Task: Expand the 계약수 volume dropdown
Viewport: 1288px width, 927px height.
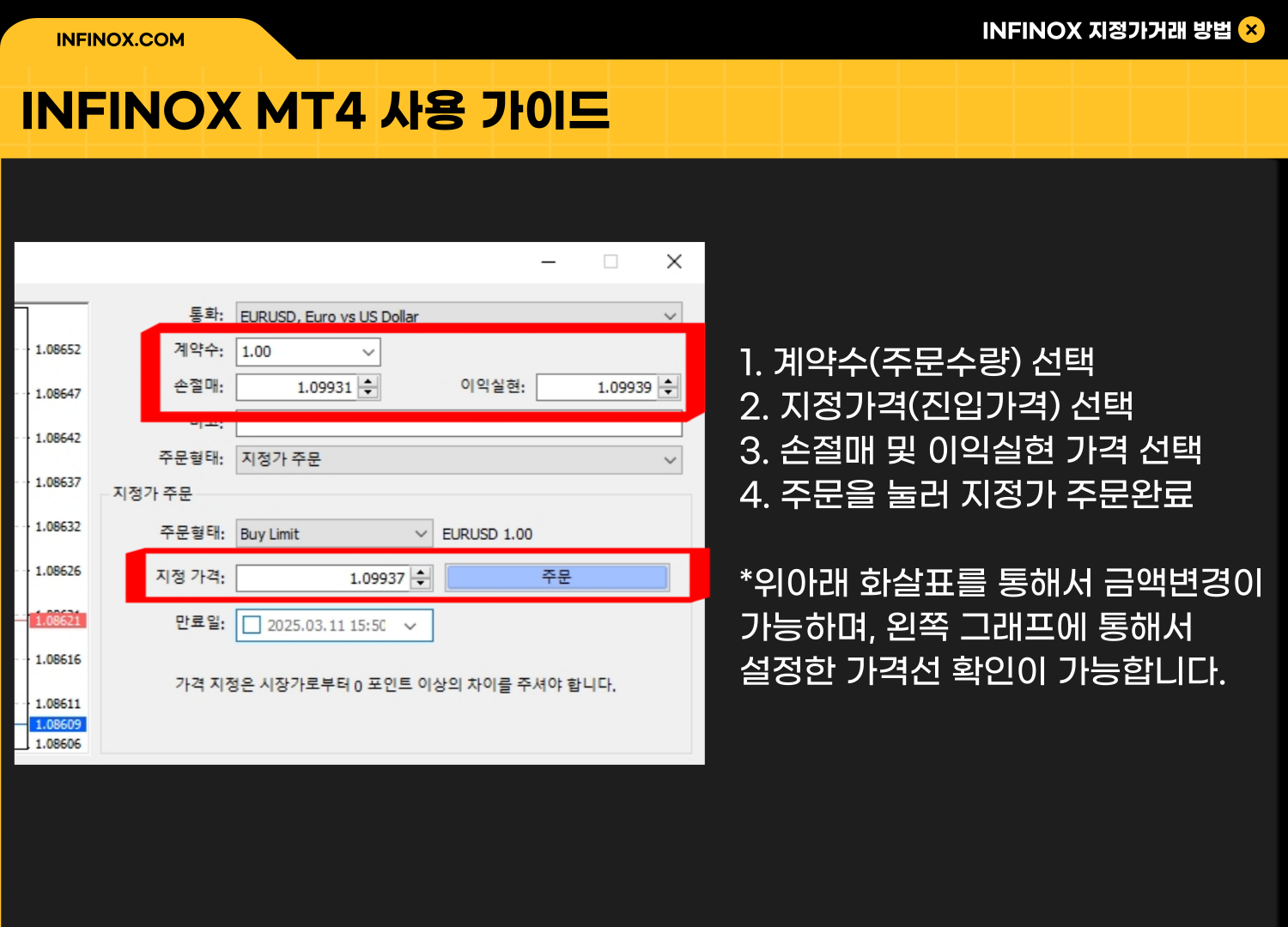Action: (x=368, y=352)
